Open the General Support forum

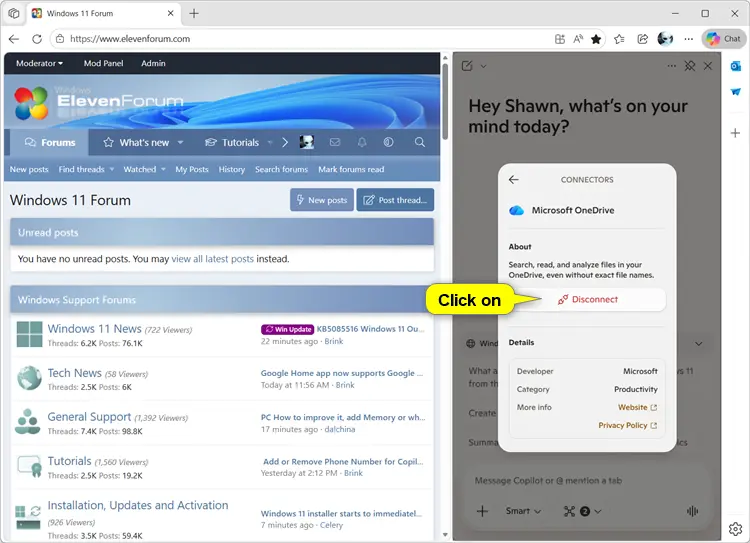(x=89, y=417)
